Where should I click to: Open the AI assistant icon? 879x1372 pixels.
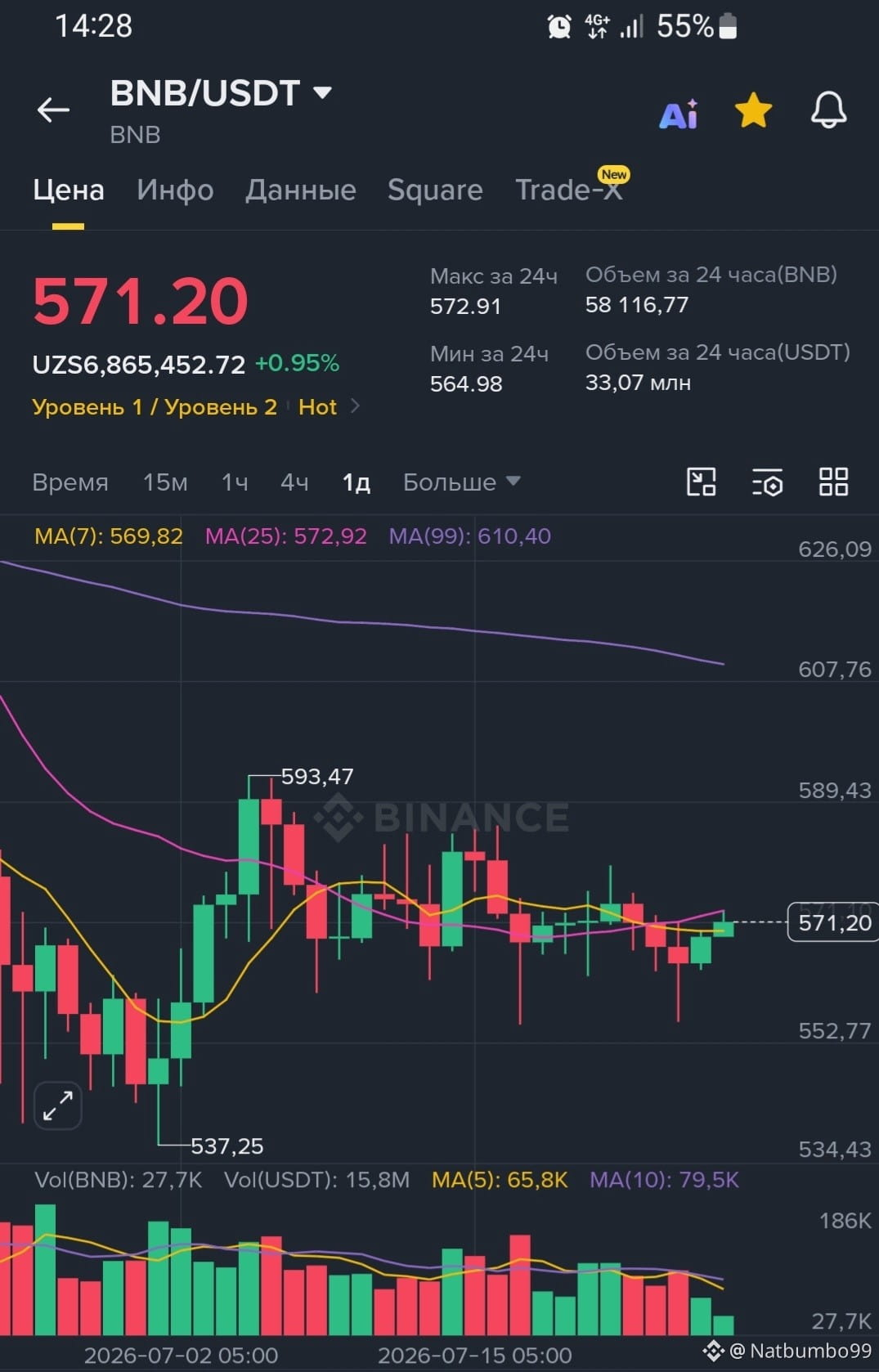pos(679,114)
